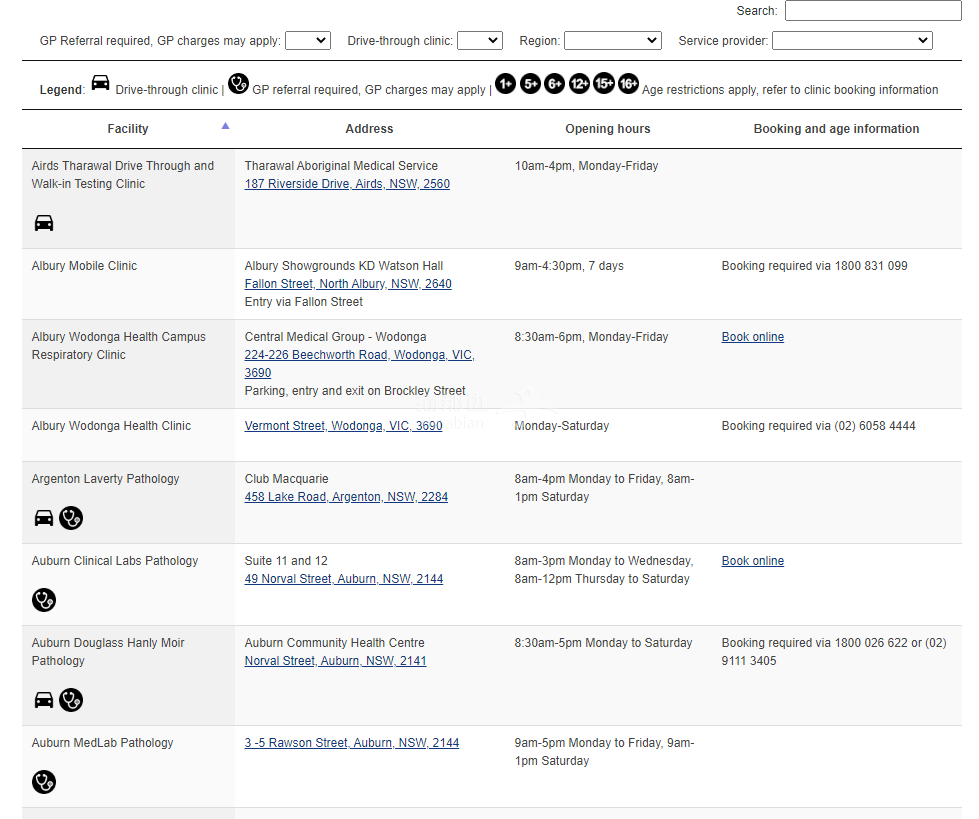Open the GP Referral required dropdown

point(308,41)
